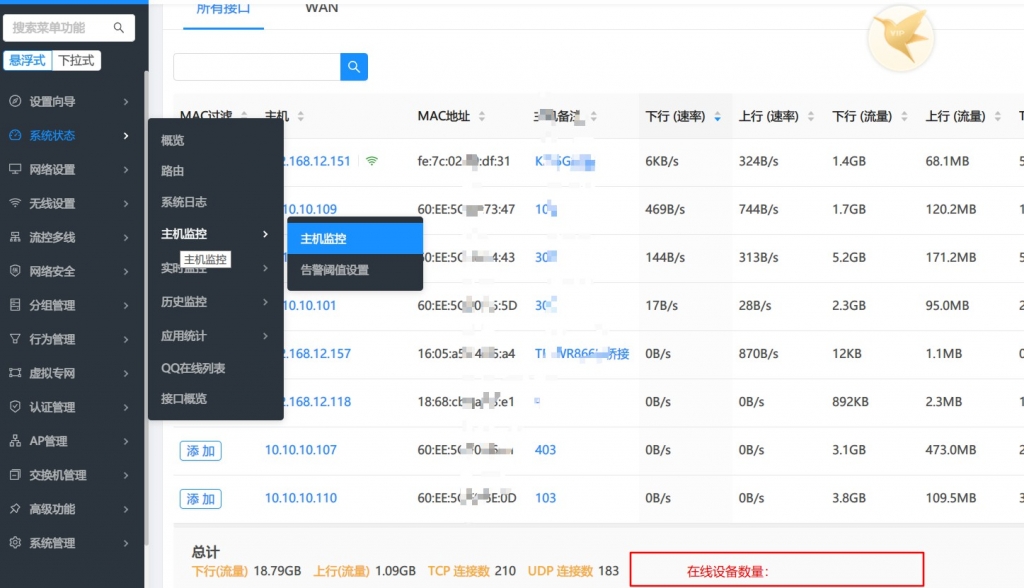The image size is (1024, 588).
Task: Click 添加 button for 10.10.10.107
Action: pyautogui.click(x=200, y=451)
